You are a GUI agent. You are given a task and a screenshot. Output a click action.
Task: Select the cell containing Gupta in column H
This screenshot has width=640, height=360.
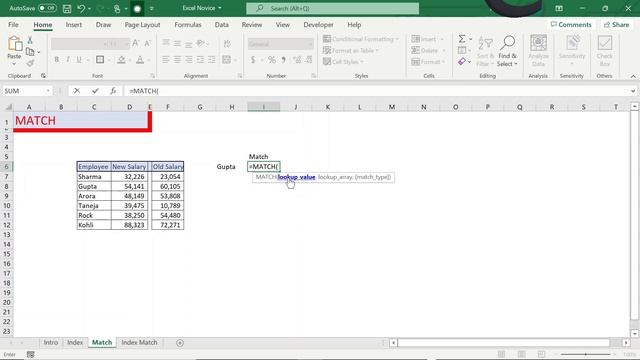231,167
